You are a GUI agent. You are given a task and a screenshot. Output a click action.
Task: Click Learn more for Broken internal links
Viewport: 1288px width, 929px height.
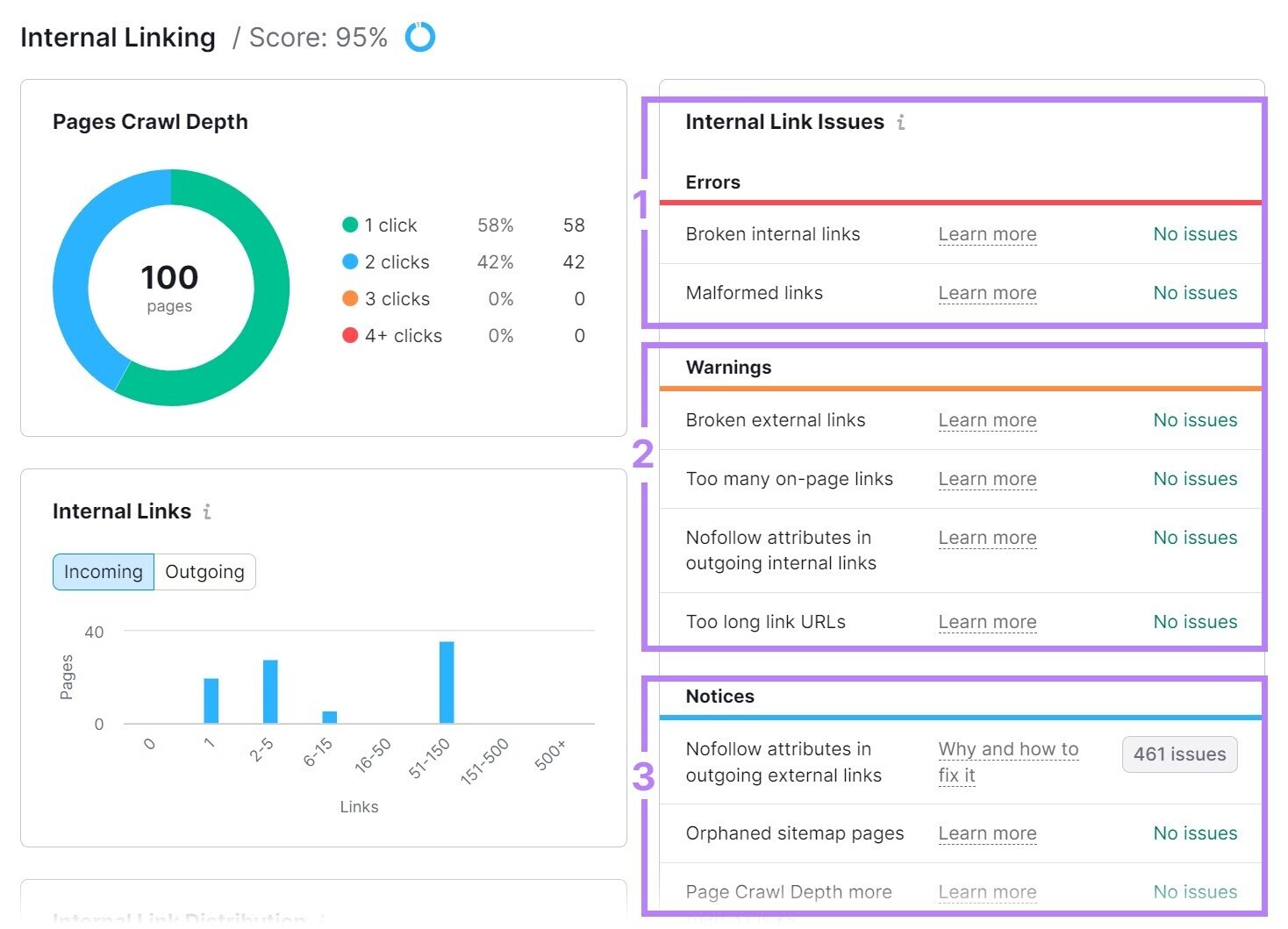[987, 234]
